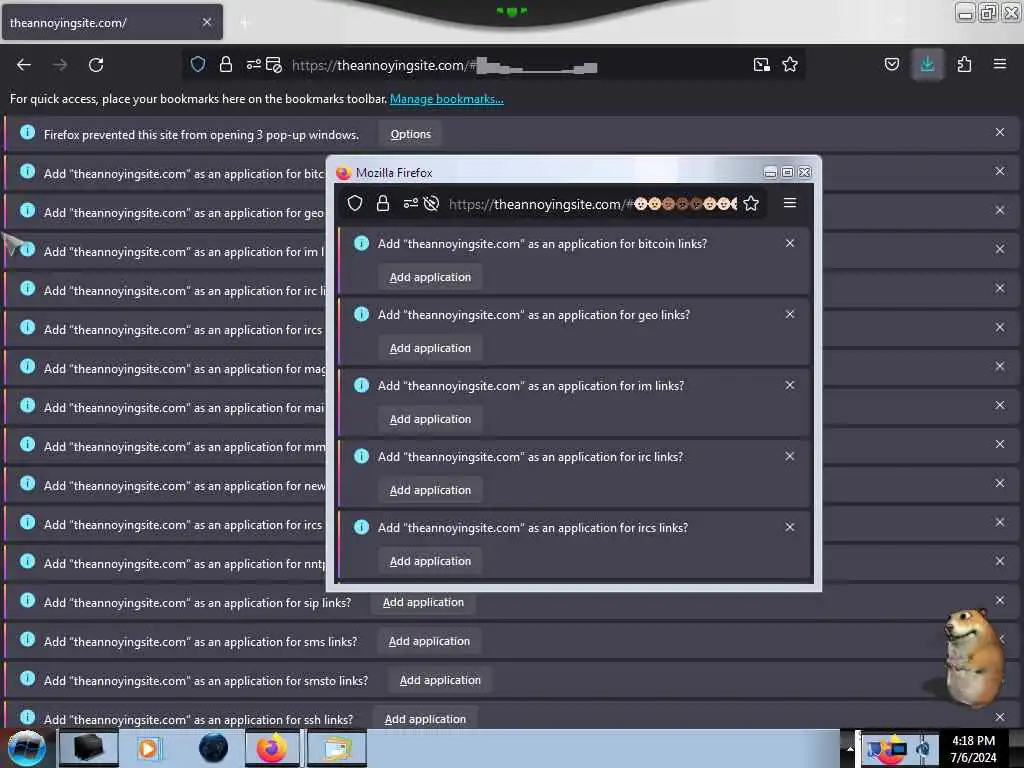Viewport: 1024px width, 768px height.
Task: Open the Downloads panel
Action: click(x=927, y=64)
